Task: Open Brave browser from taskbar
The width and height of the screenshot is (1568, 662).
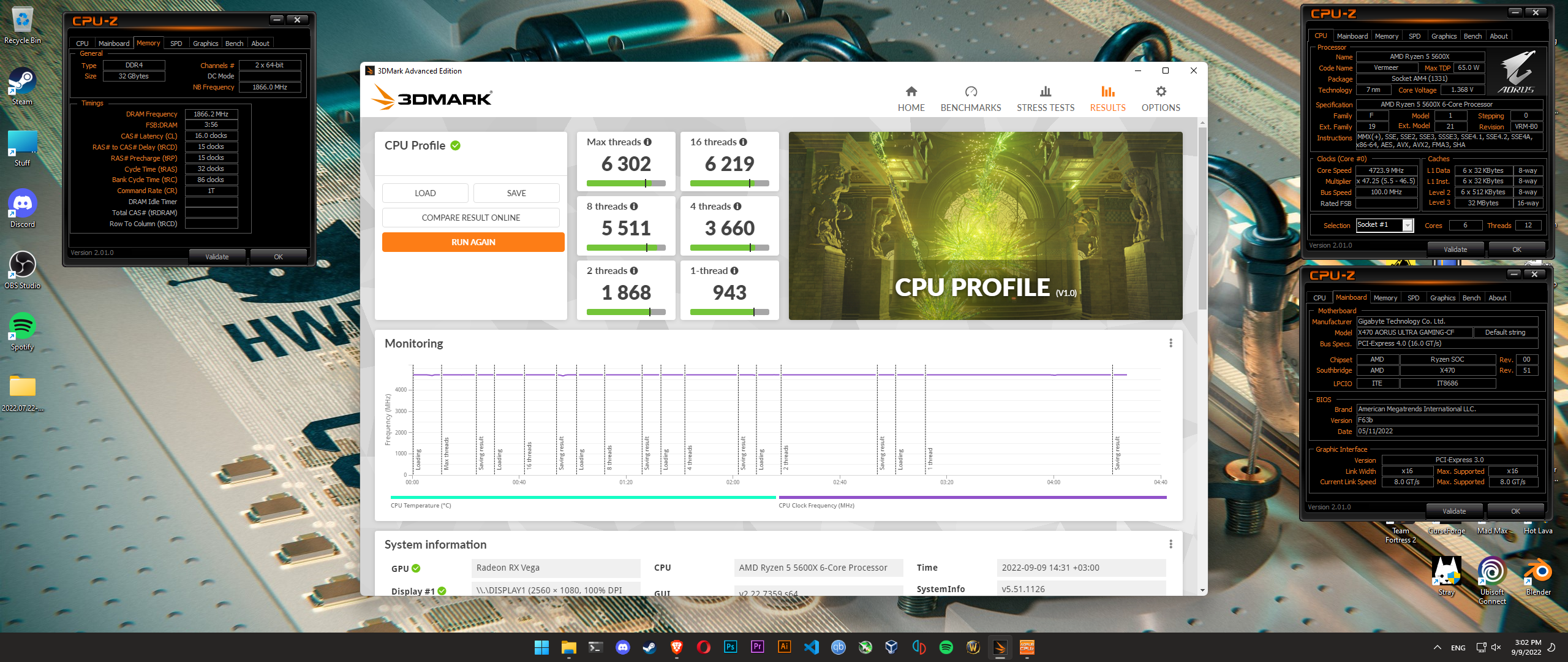Action: 676,647
